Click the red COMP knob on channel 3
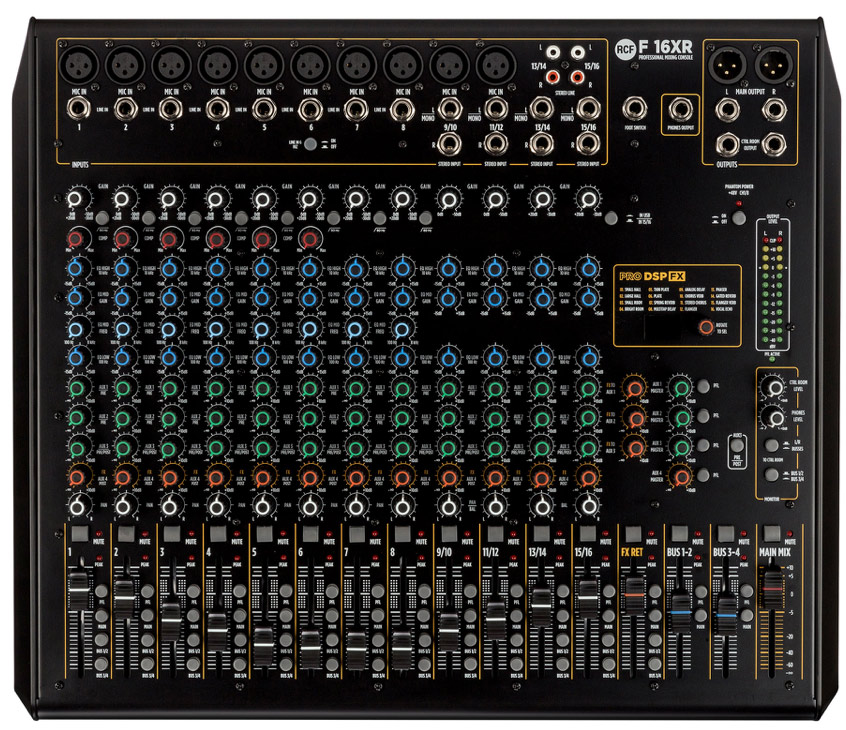 169,238
